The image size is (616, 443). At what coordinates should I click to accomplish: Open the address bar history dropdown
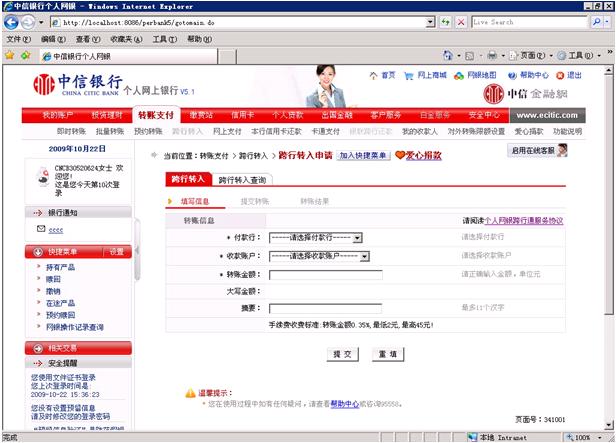point(431,22)
